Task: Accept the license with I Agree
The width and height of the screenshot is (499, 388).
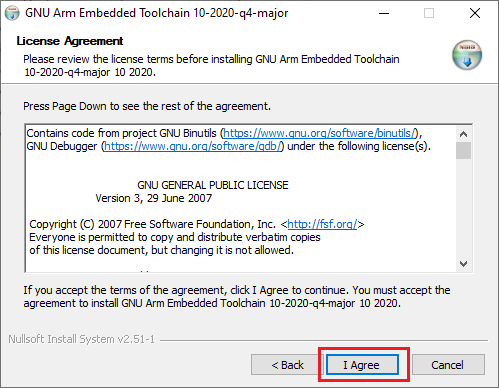Action: tap(362, 365)
